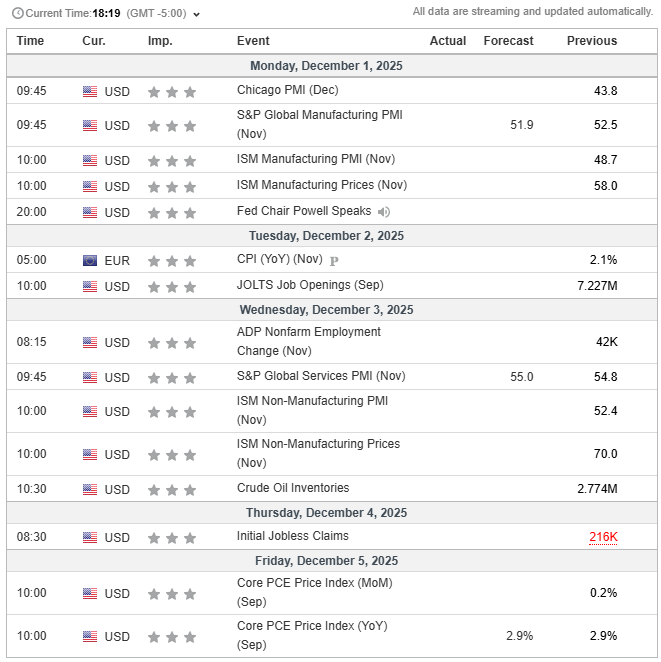The height and width of the screenshot is (662, 661).
Task: Click the US flag in the Chicago PMI row
Action: [90, 91]
